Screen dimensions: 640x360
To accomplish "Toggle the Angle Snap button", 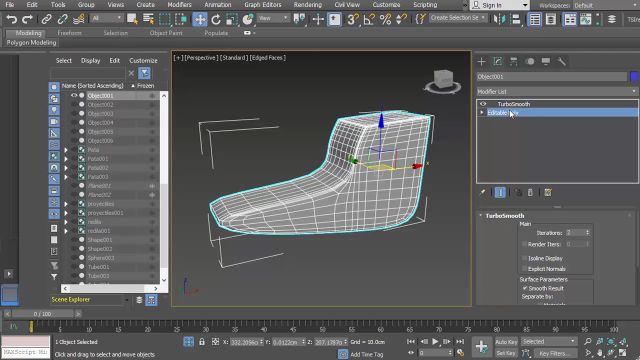I will click(x=369, y=19).
